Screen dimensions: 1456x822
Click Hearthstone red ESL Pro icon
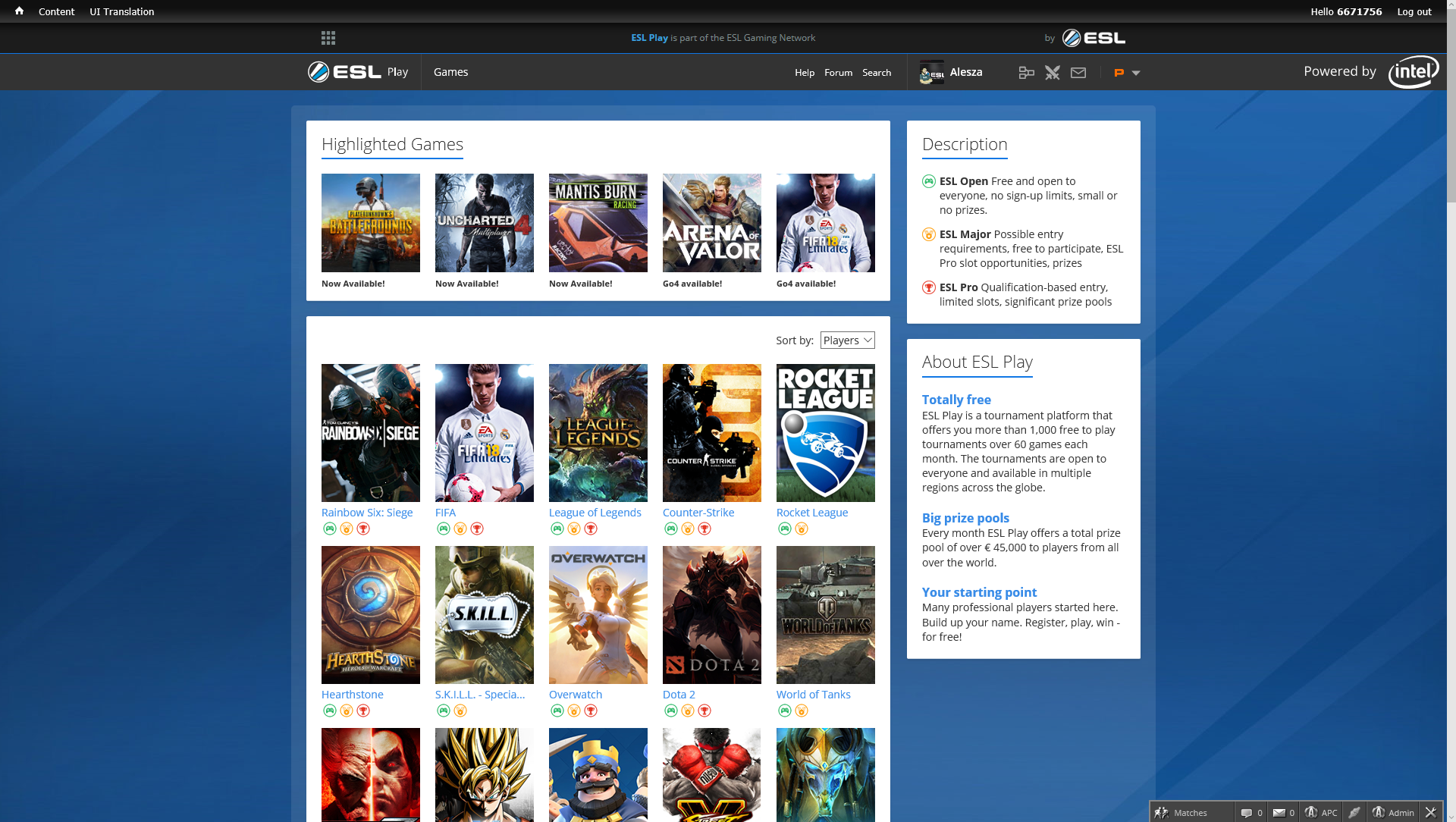pyautogui.click(x=363, y=711)
